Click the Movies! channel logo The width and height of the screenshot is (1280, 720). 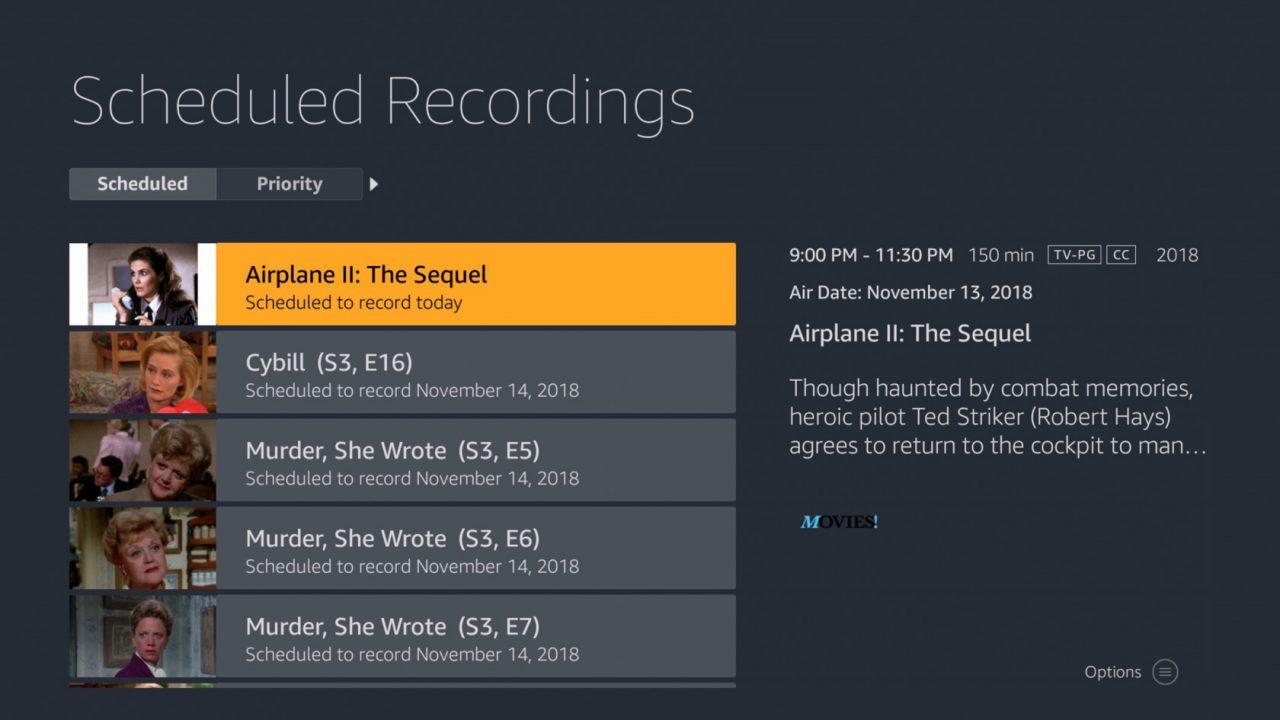tap(838, 520)
